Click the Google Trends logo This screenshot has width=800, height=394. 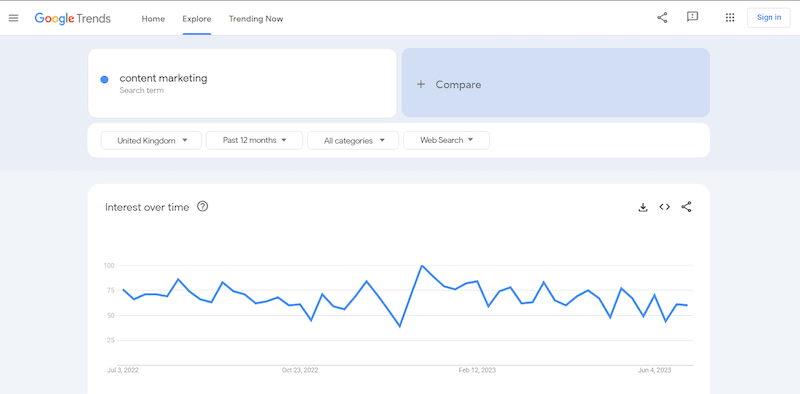click(72, 18)
